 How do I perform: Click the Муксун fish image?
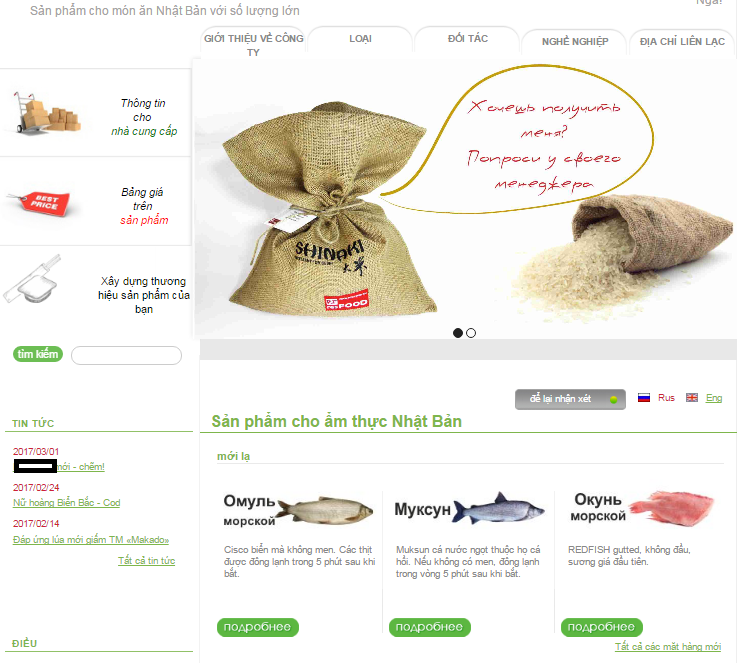(499, 508)
